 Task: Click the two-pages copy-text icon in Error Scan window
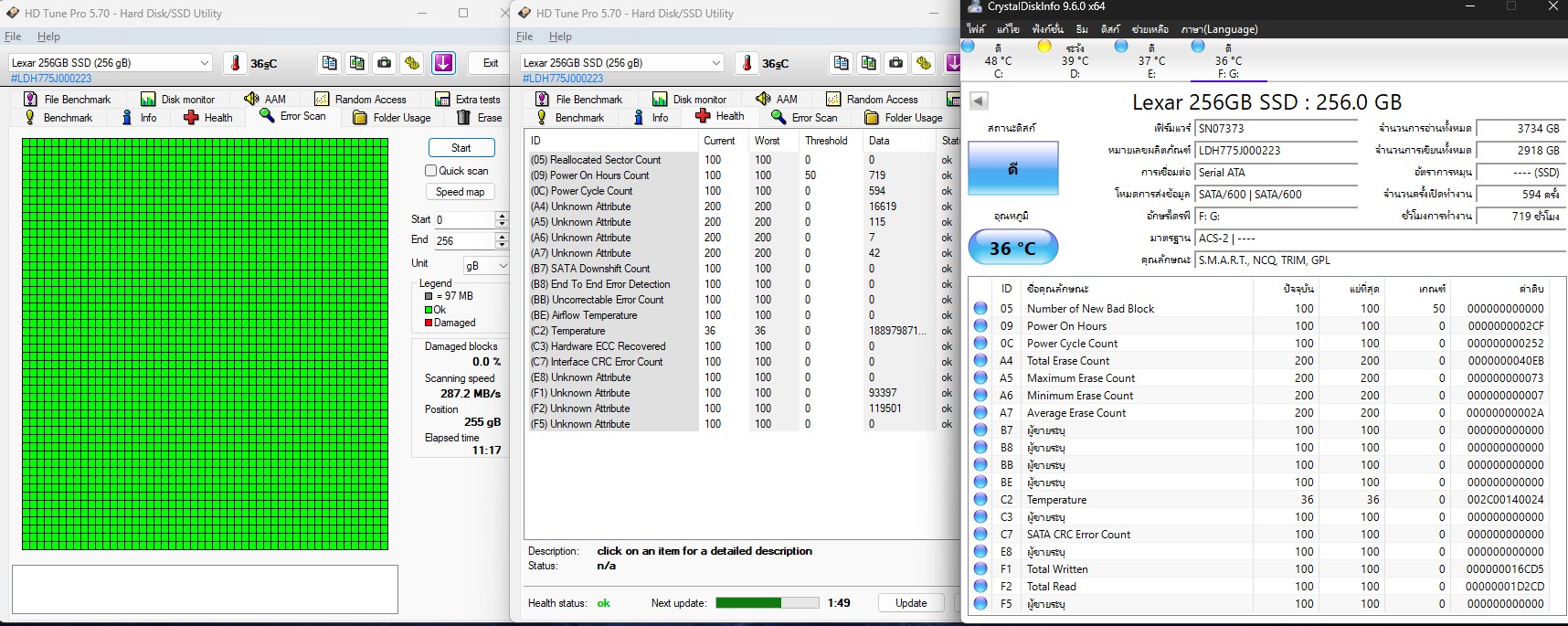tap(330, 63)
